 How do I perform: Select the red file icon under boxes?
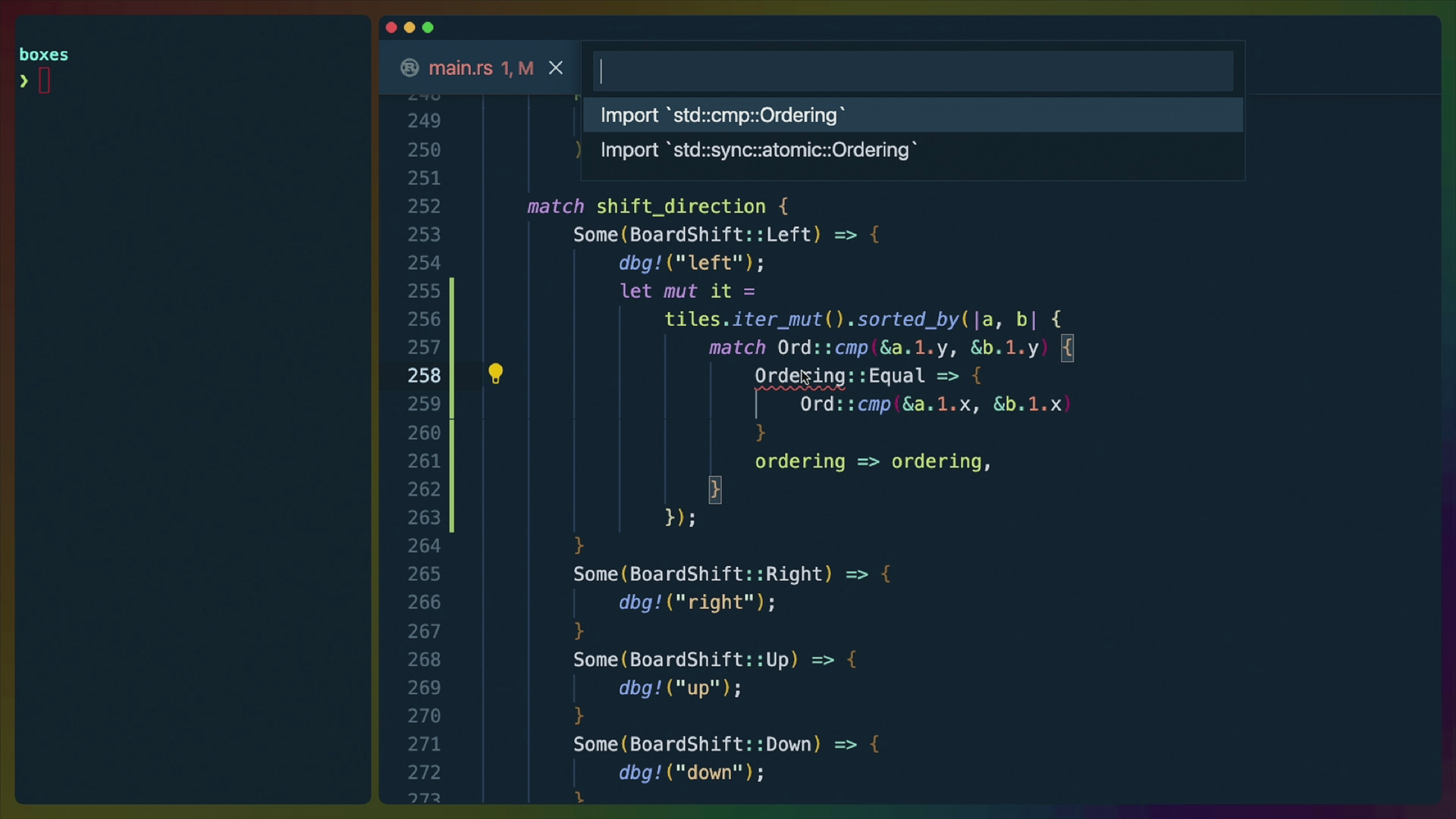coord(45,79)
